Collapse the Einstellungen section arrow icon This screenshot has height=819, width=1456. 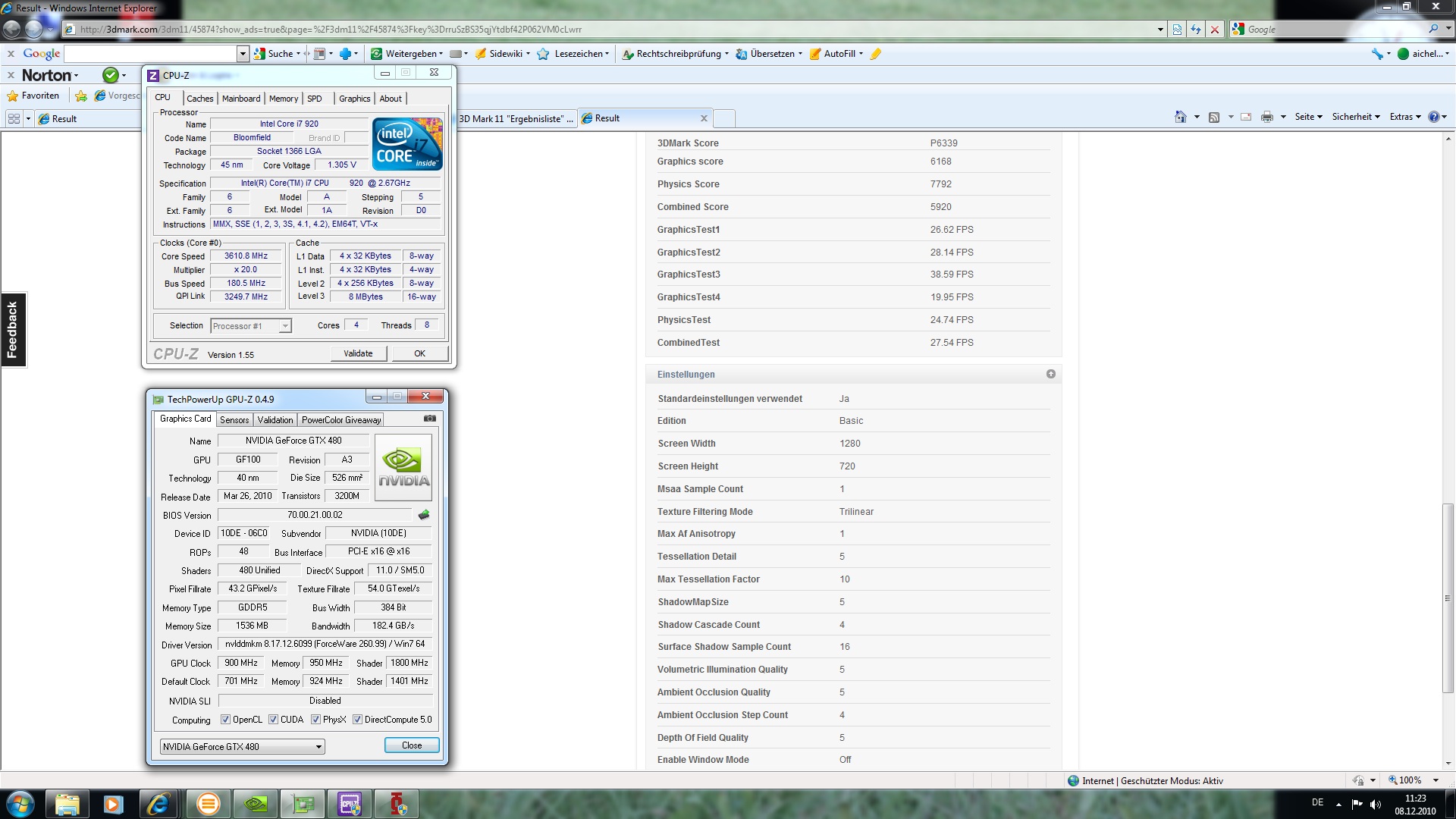point(1050,374)
